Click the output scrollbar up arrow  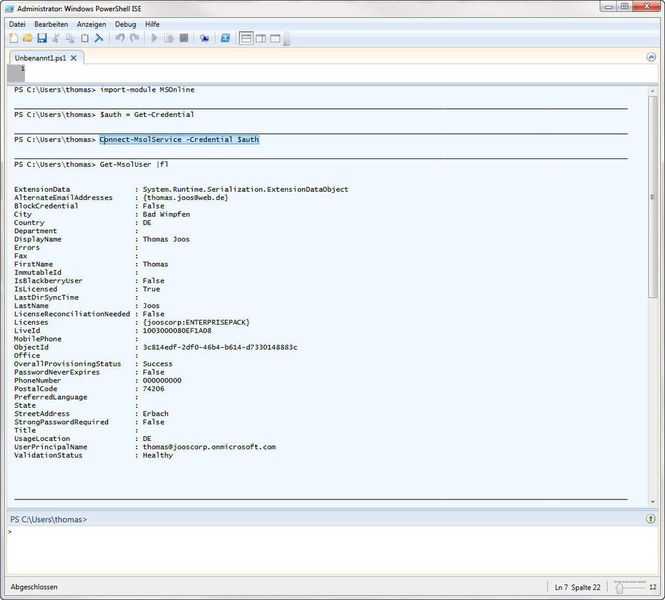[652, 91]
